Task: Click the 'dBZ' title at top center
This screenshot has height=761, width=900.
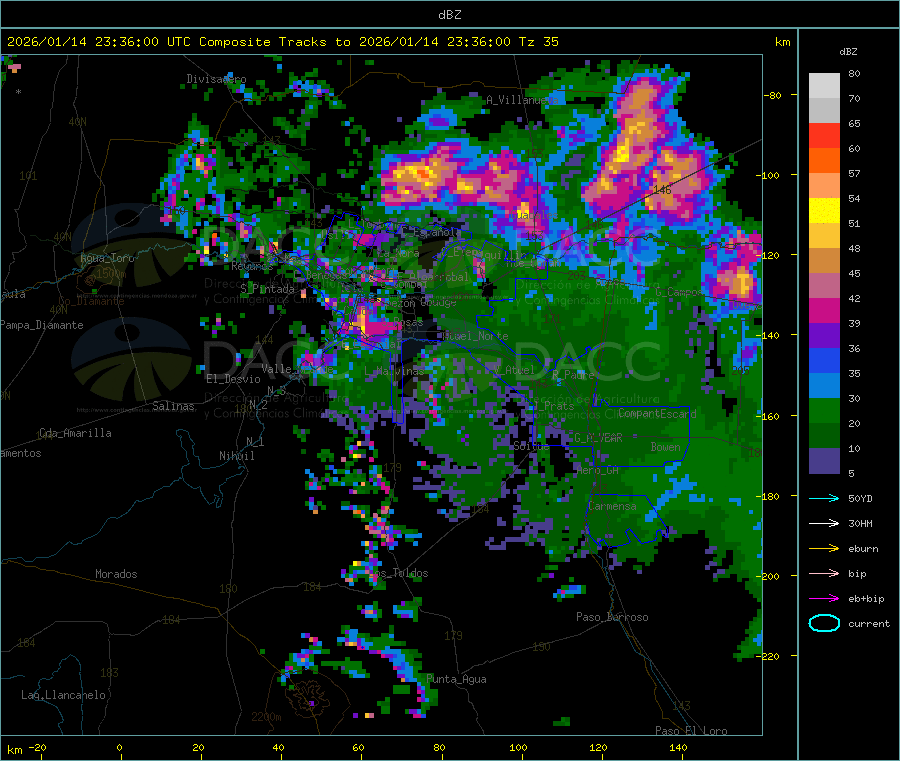Action: [x=449, y=15]
